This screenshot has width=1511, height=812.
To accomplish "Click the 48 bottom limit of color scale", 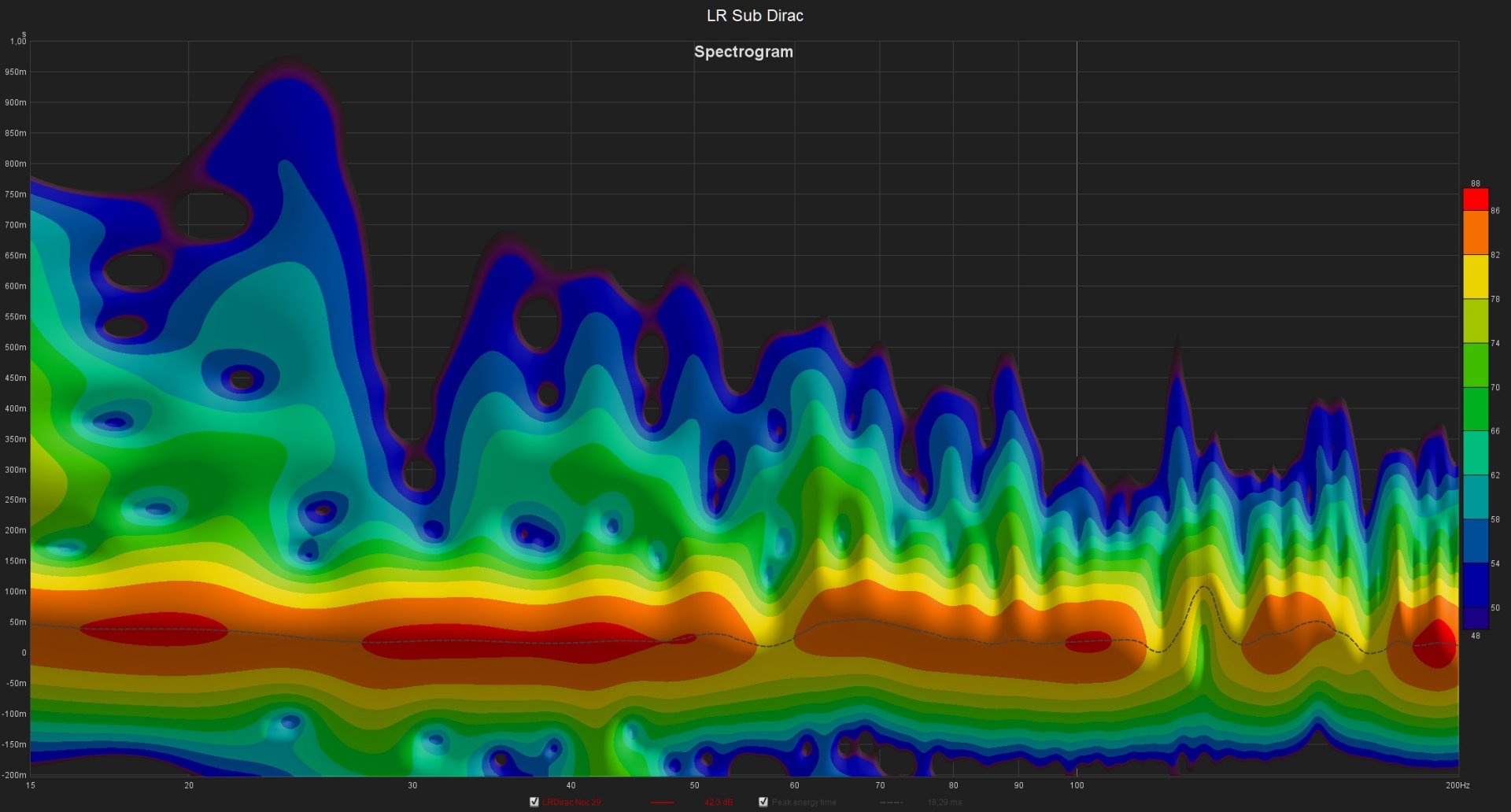I will (x=1475, y=636).
